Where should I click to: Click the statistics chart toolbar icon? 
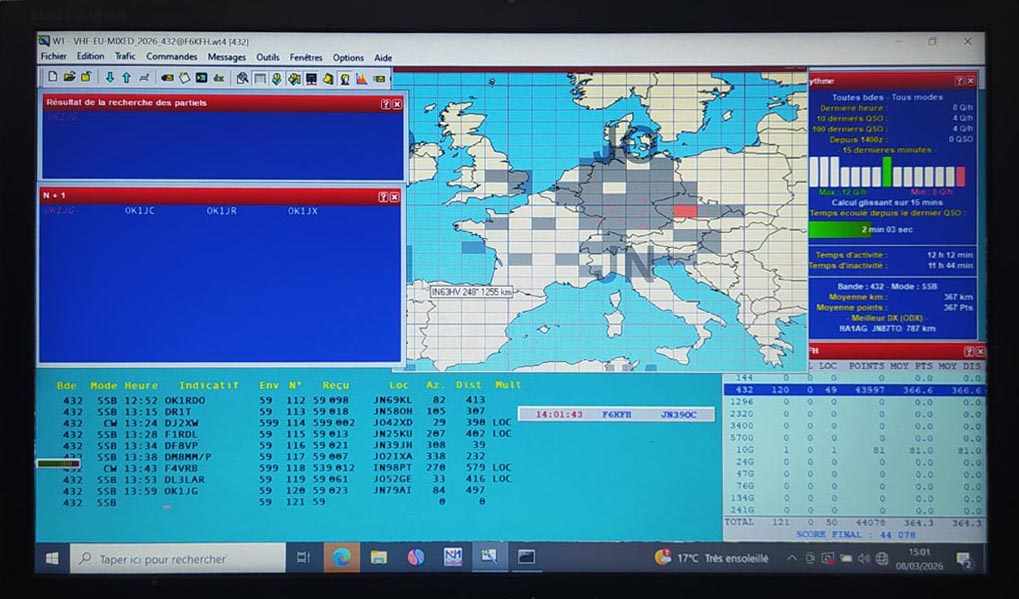pyautogui.click(x=361, y=77)
